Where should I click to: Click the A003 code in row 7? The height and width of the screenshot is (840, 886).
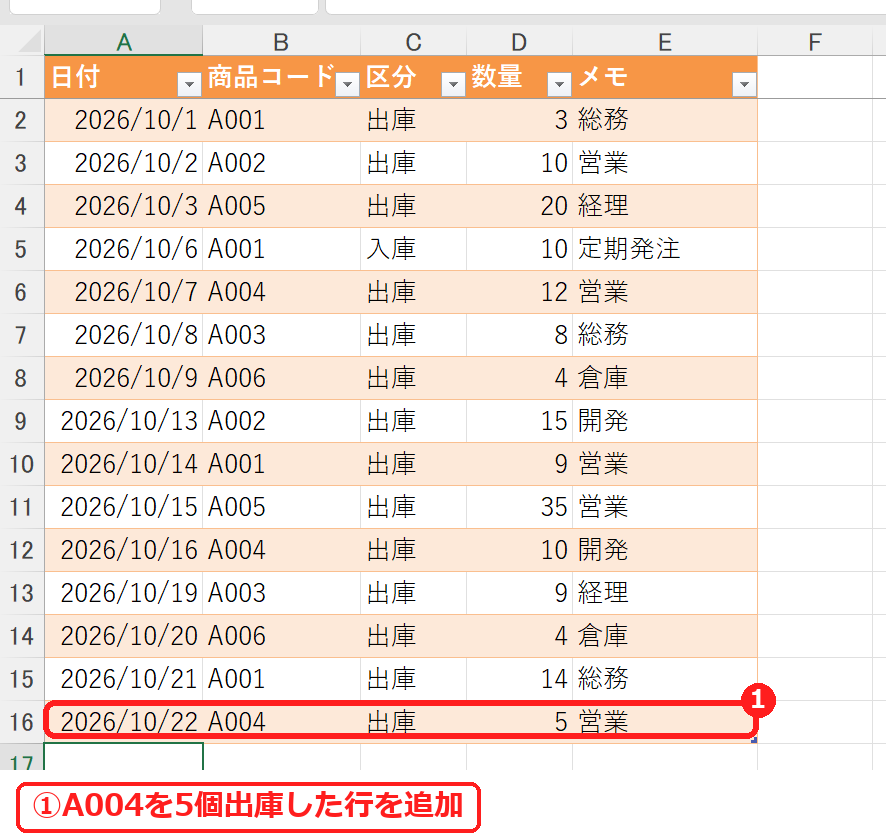[x=281, y=335]
